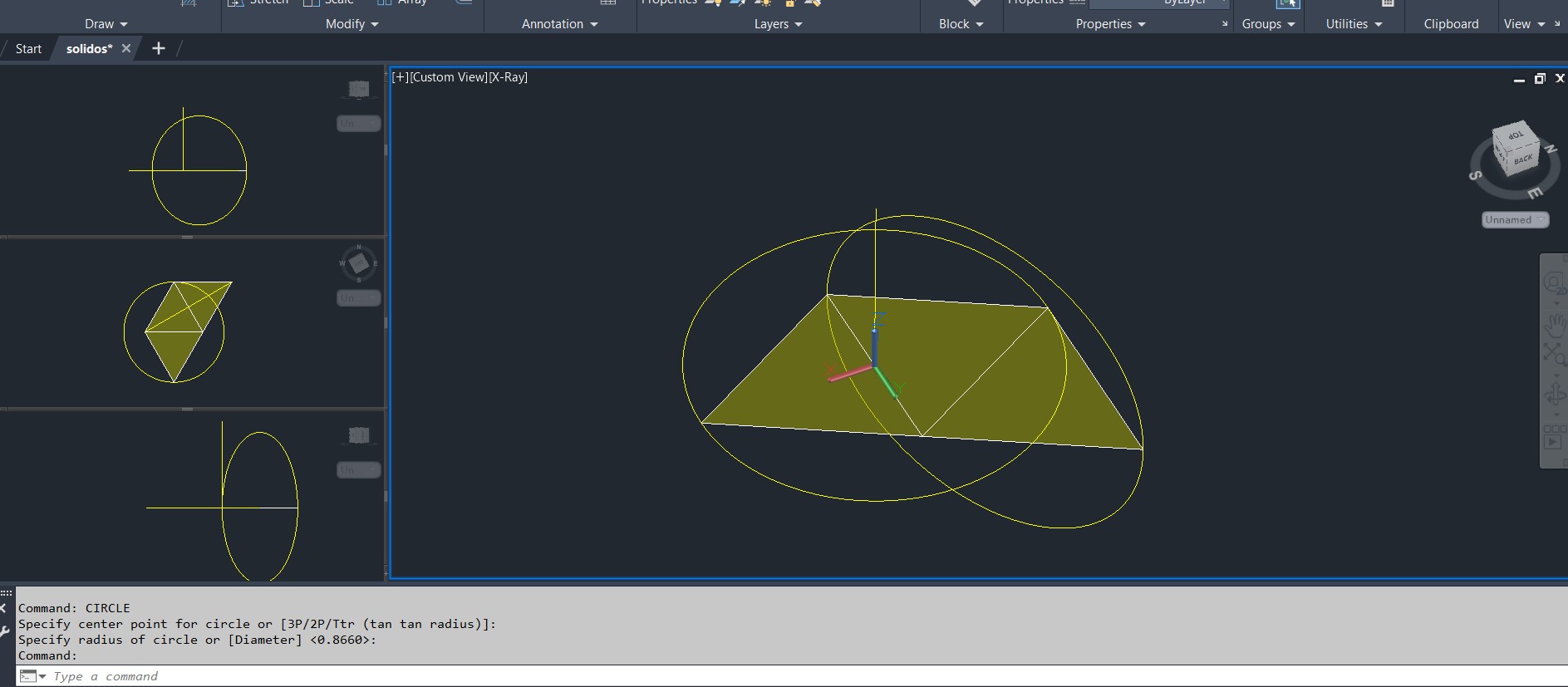Expand the Modify panel dropdown

[352, 24]
